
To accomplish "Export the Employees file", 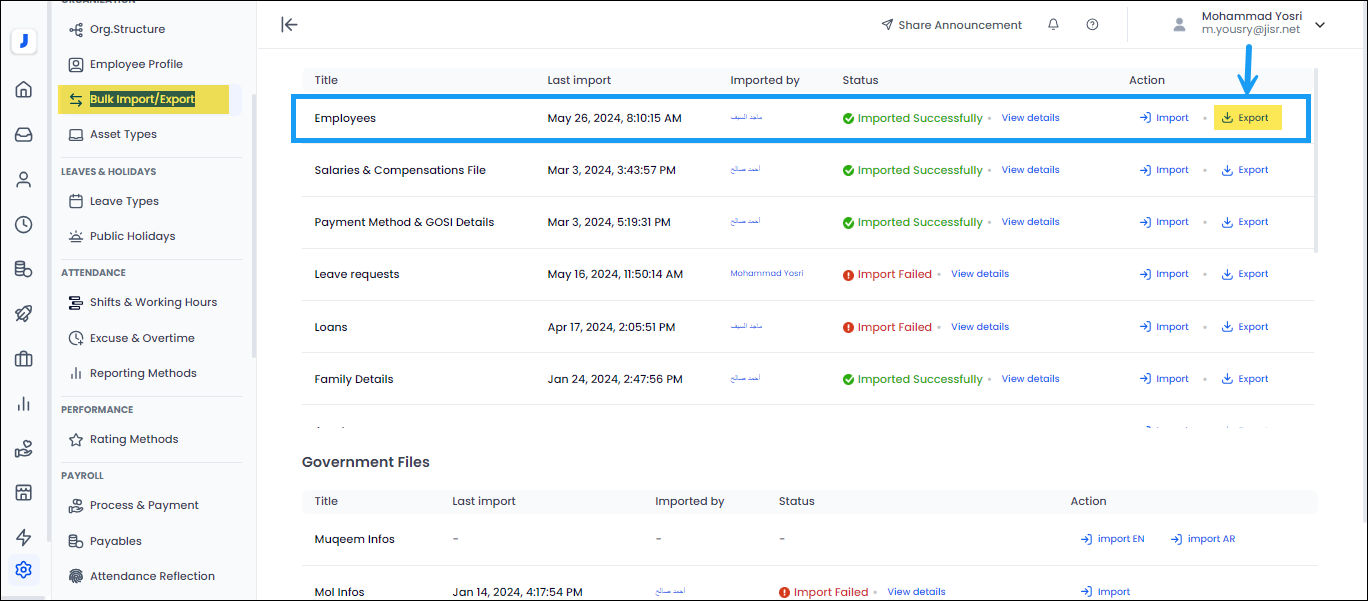I will click(1245, 118).
